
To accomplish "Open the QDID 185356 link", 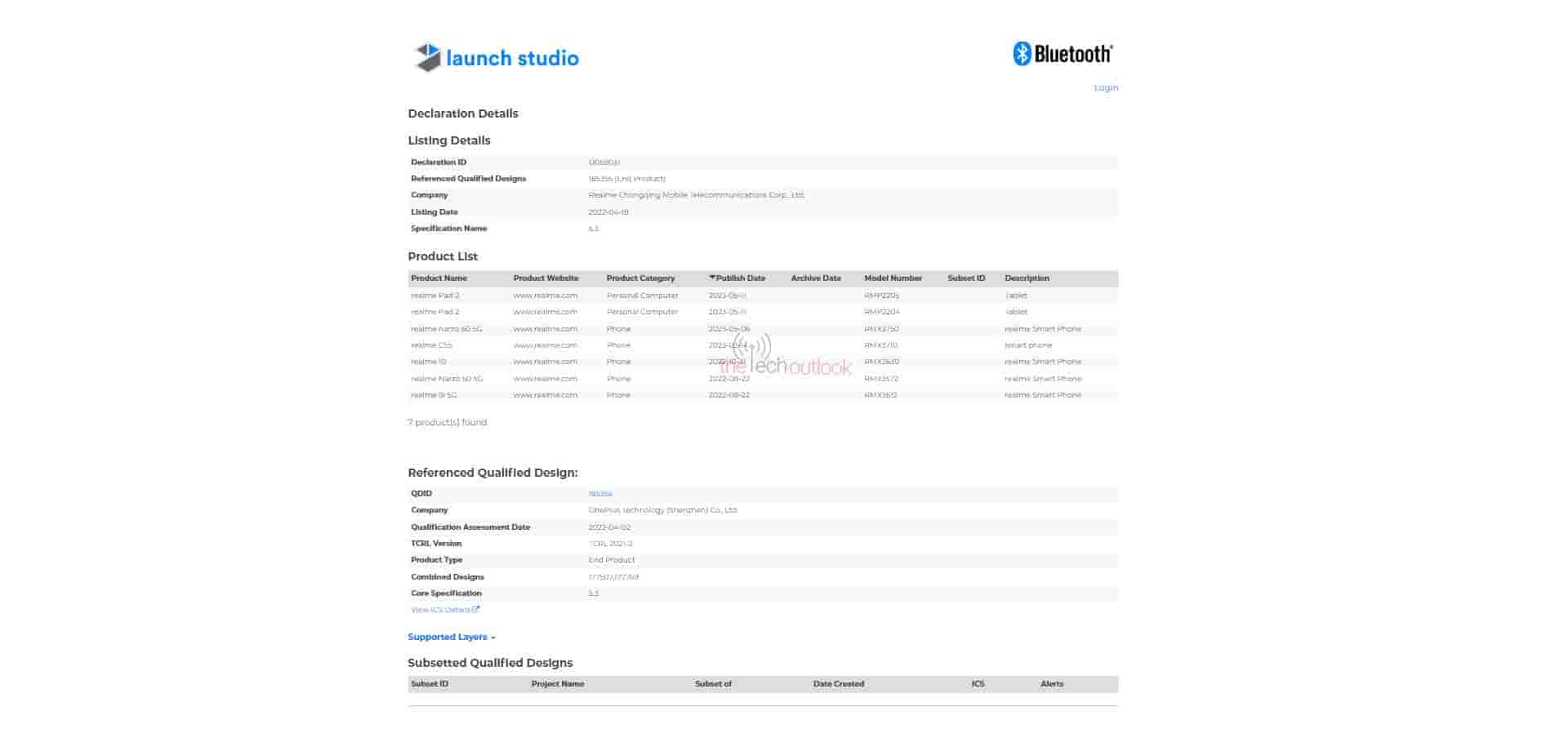I will click(x=601, y=493).
